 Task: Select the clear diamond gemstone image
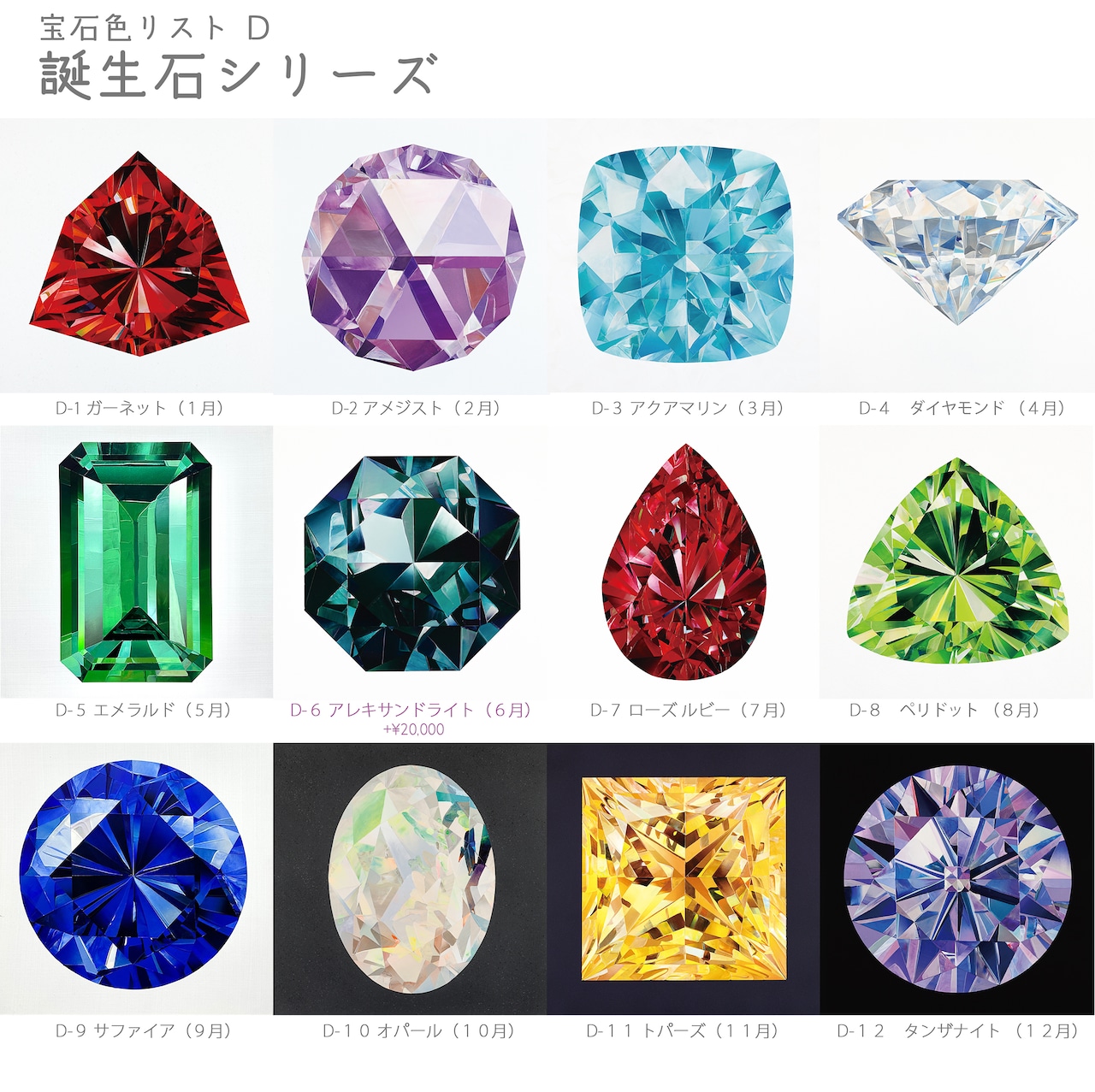(957, 255)
